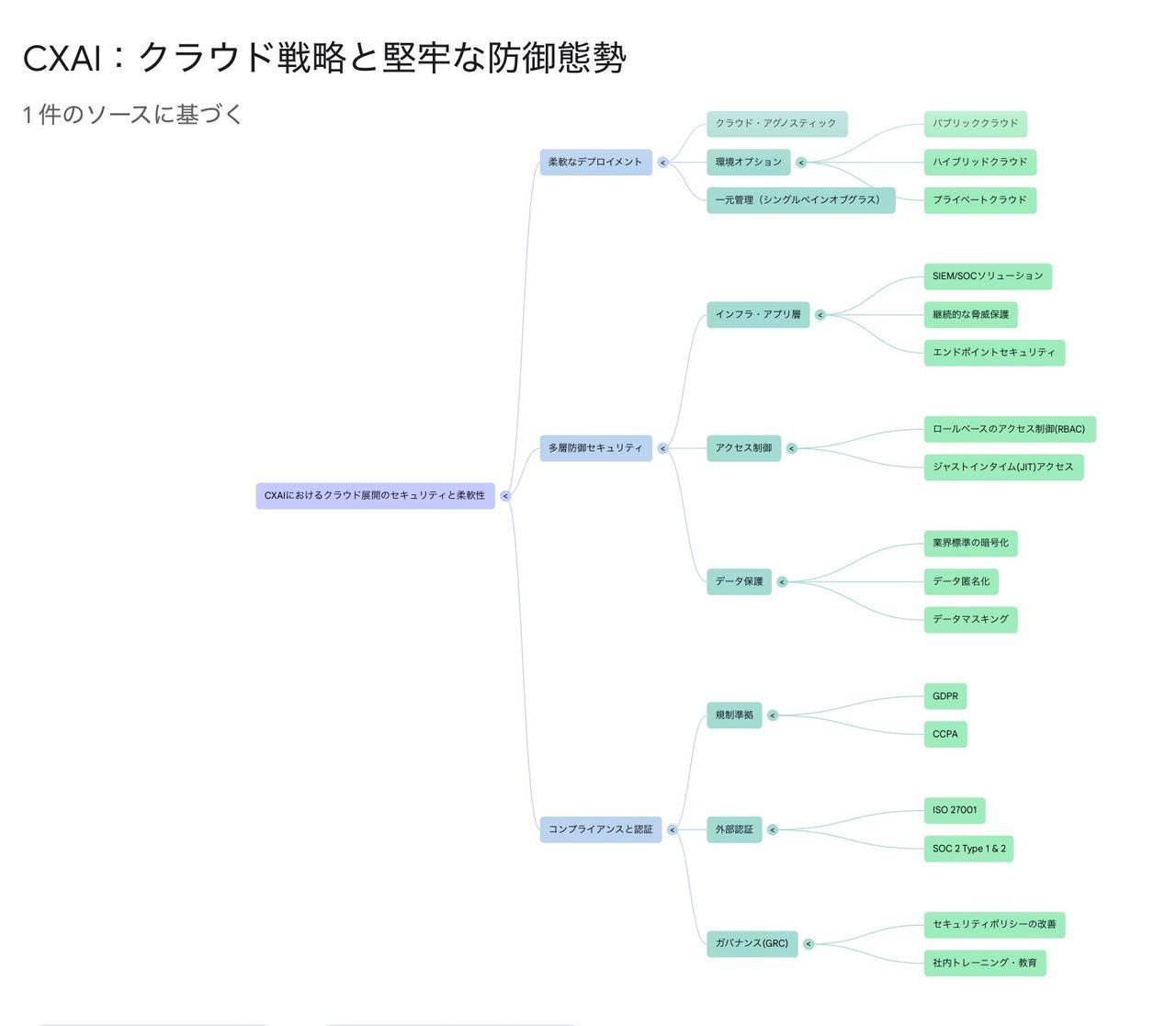Image resolution: width=1176 pixels, height=1026 pixels.
Task: Collapse the インフラ・アプリ層 branch chevron
Action: (820, 314)
